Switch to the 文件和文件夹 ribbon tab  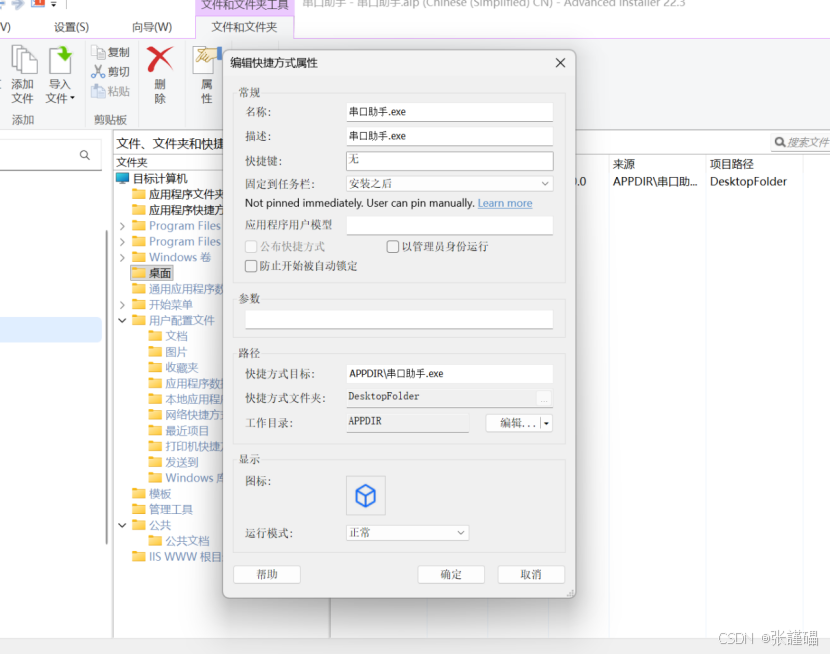[x=244, y=27]
